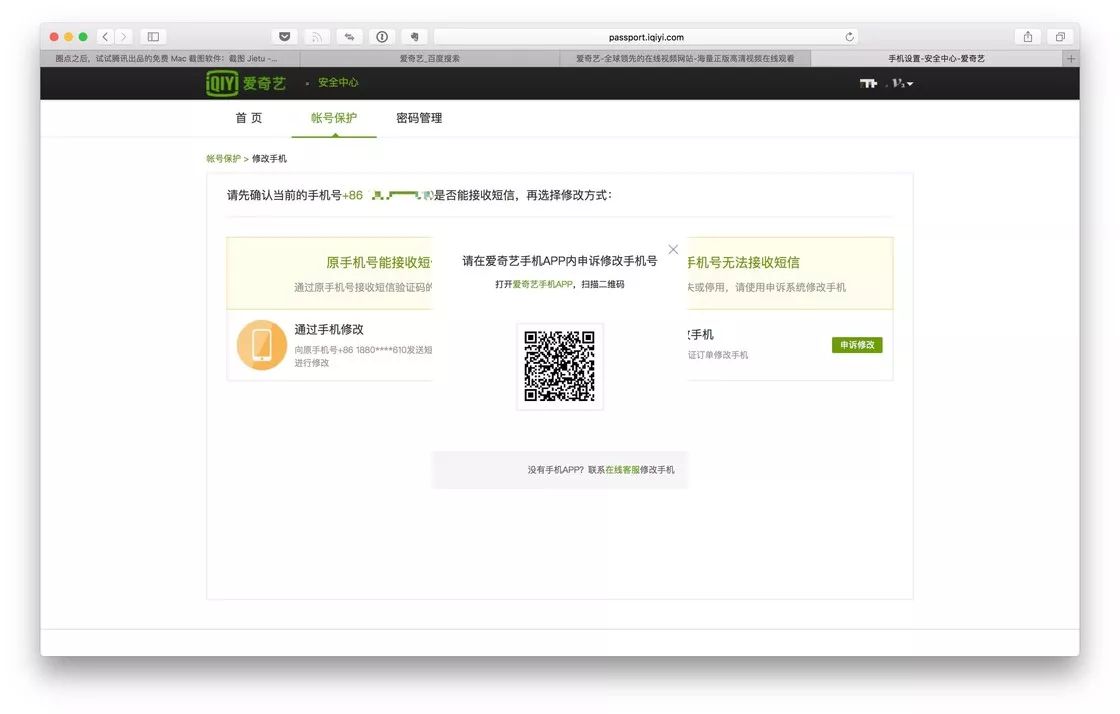Viewport: 1120px width, 714px height.
Task: Click the 帐号保护 breadcrumb link
Action: pyautogui.click(x=224, y=159)
